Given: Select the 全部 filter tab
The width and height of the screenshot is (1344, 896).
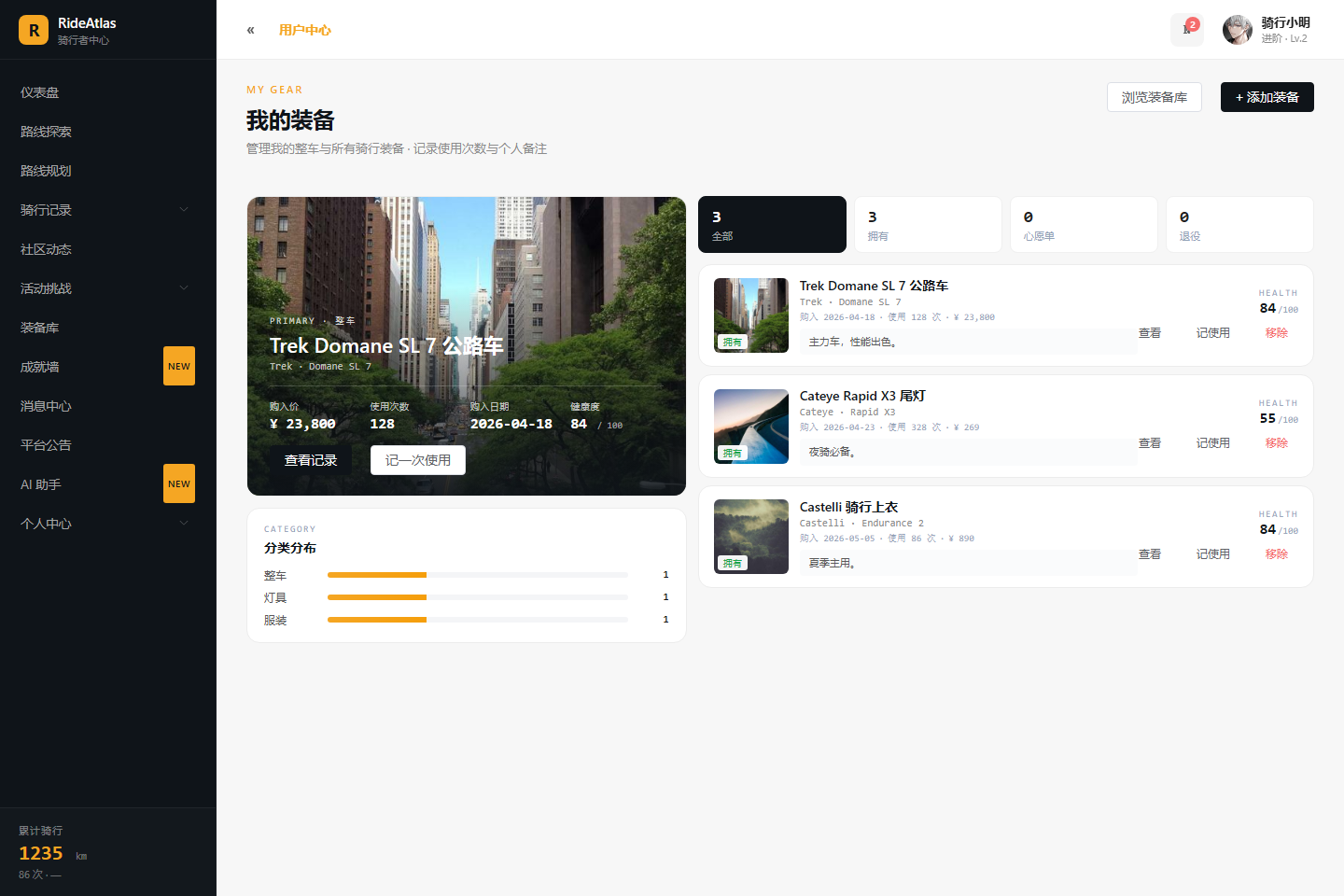Looking at the screenshot, I should [x=773, y=225].
